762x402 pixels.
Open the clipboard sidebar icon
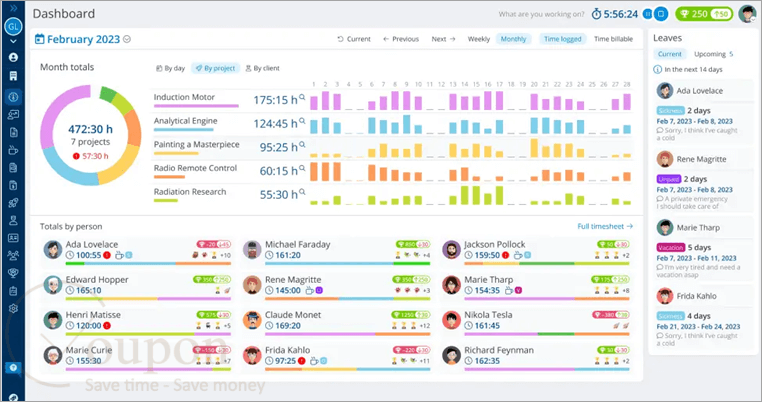(x=13, y=291)
